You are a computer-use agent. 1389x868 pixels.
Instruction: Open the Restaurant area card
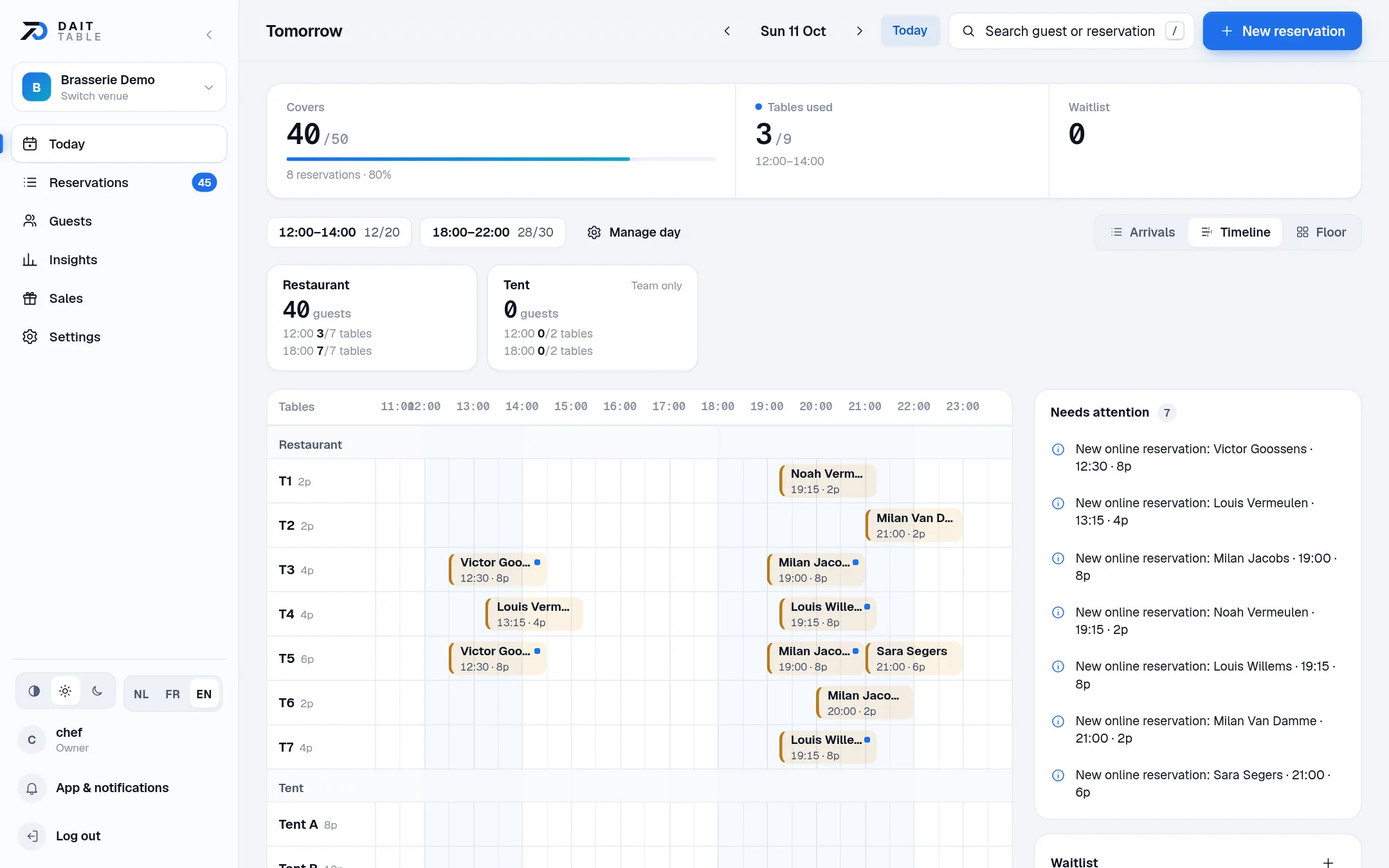pyautogui.click(x=372, y=318)
